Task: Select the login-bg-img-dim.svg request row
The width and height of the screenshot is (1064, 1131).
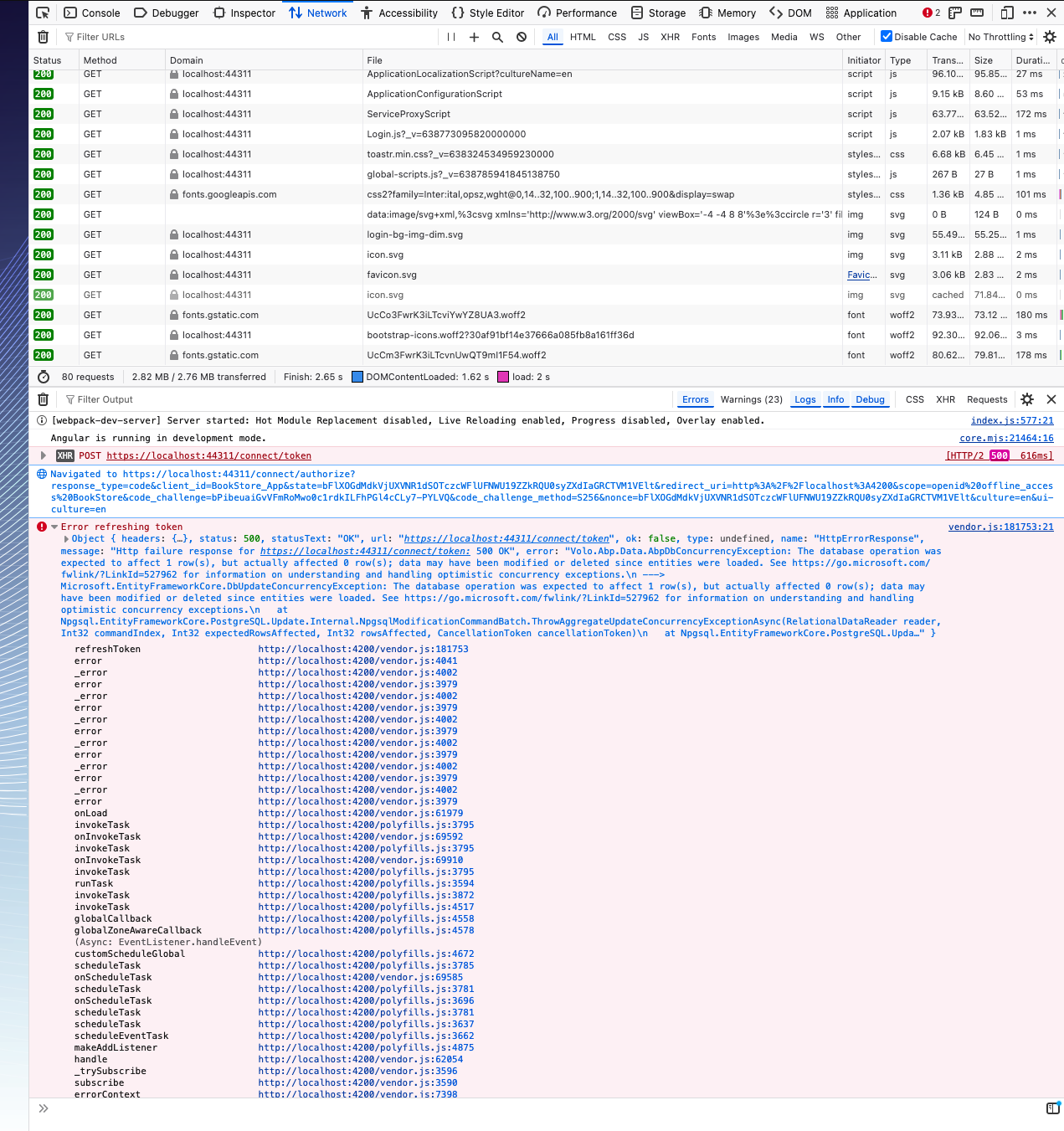Action: (546, 234)
